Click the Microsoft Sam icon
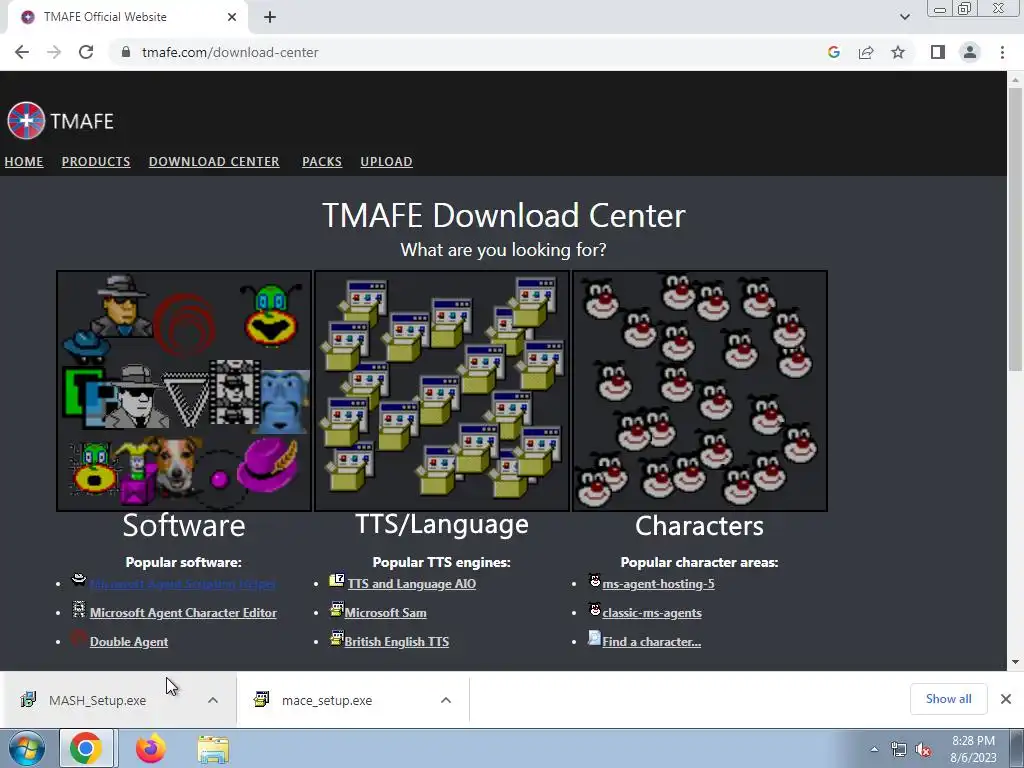 (x=336, y=609)
